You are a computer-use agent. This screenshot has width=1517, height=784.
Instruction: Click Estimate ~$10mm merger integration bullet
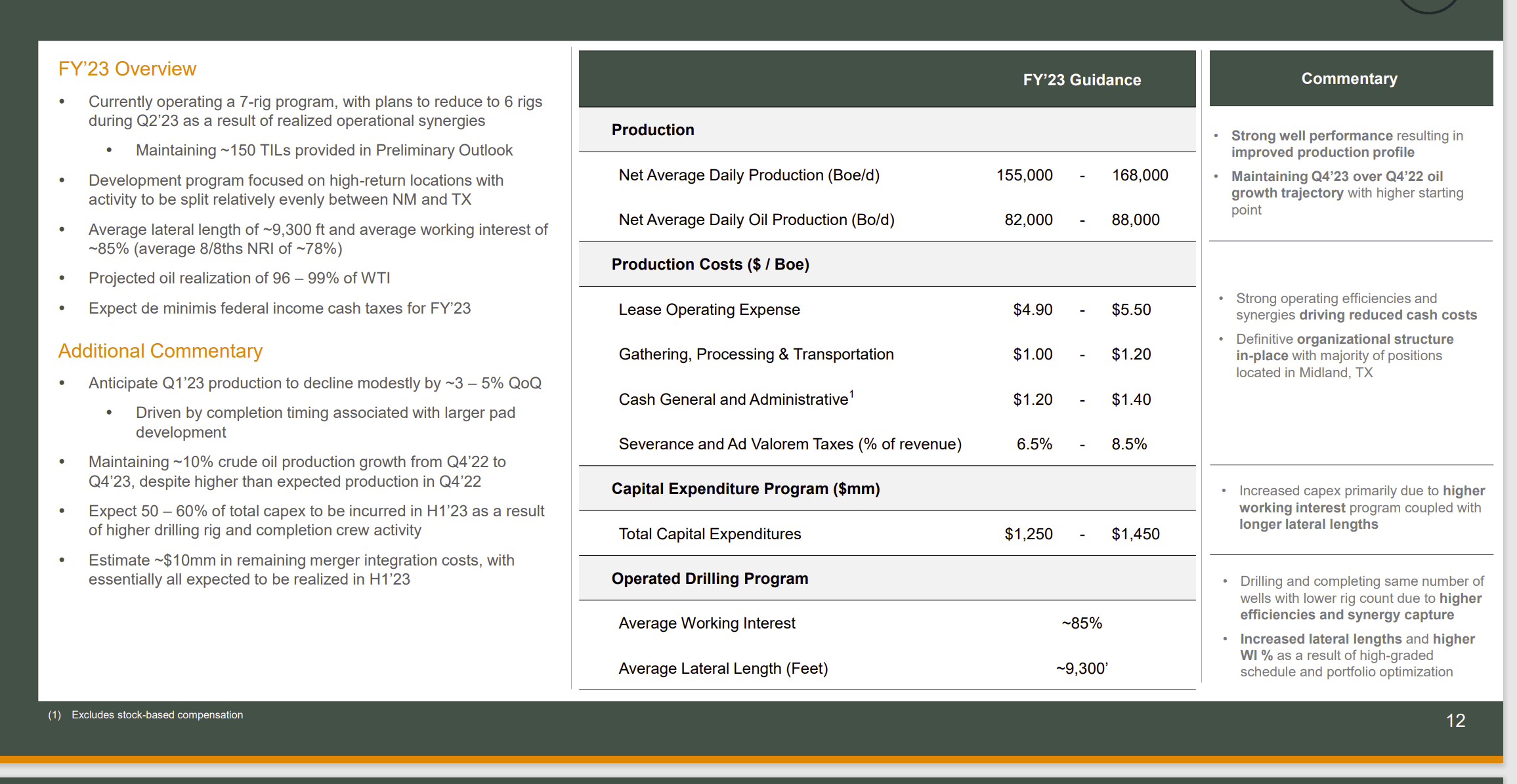(301, 569)
